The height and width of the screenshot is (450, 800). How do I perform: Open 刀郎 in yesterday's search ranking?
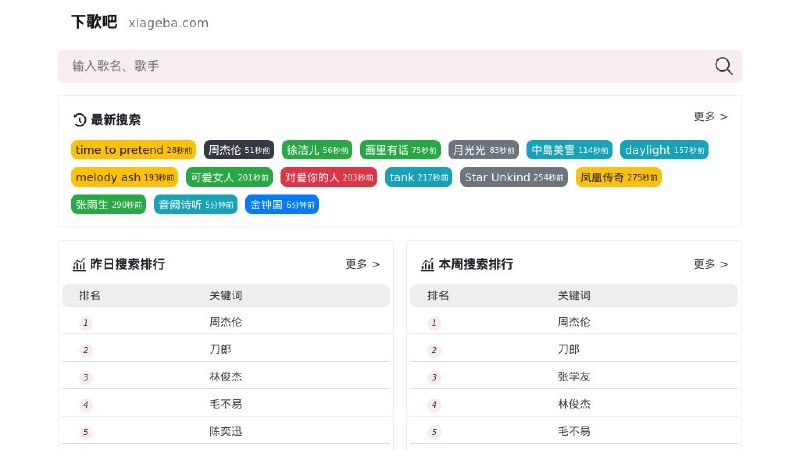tap(220, 350)
